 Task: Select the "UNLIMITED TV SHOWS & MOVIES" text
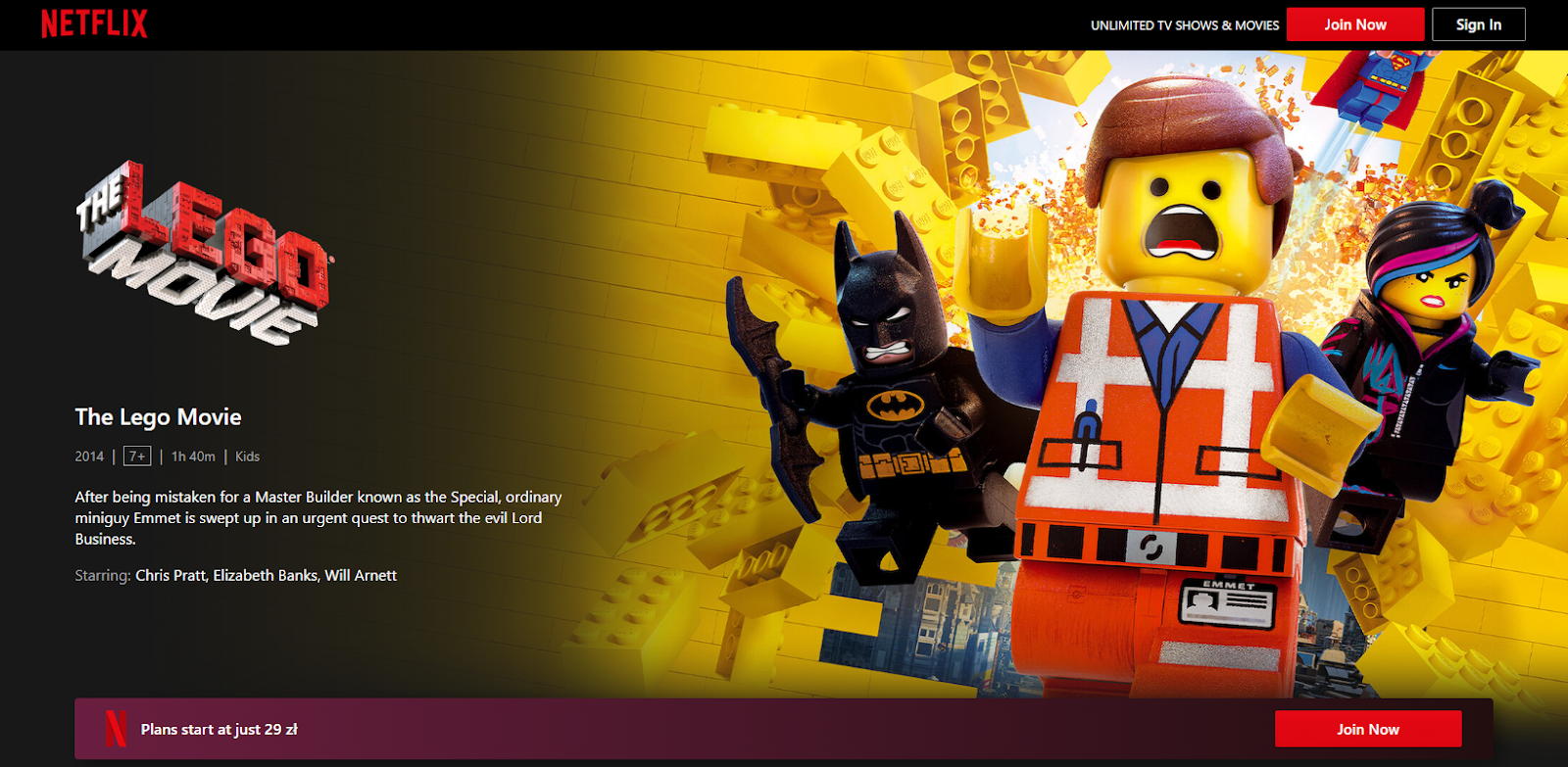click(x=1185, y=25)
